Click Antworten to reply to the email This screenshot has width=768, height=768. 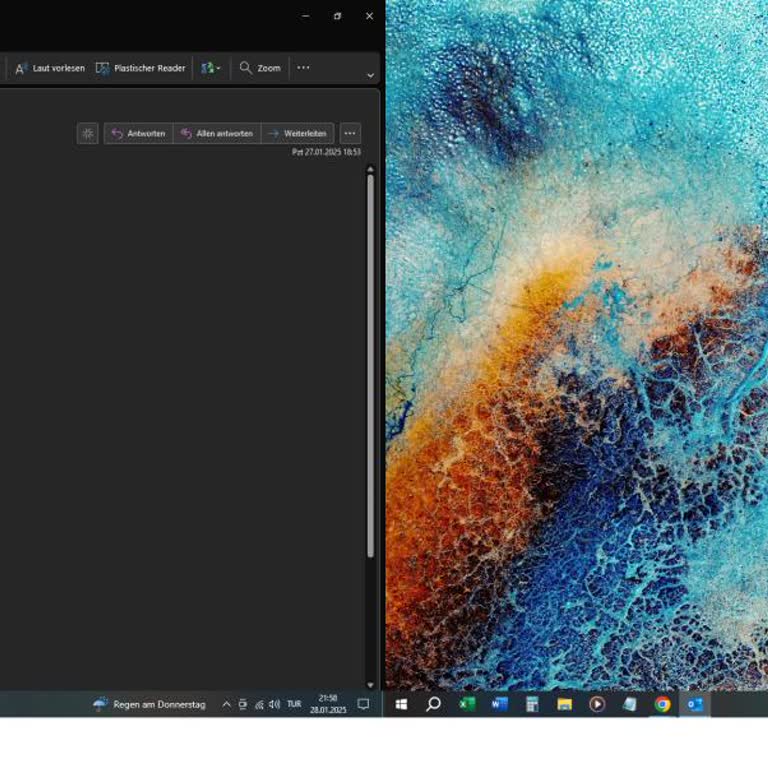139,134
